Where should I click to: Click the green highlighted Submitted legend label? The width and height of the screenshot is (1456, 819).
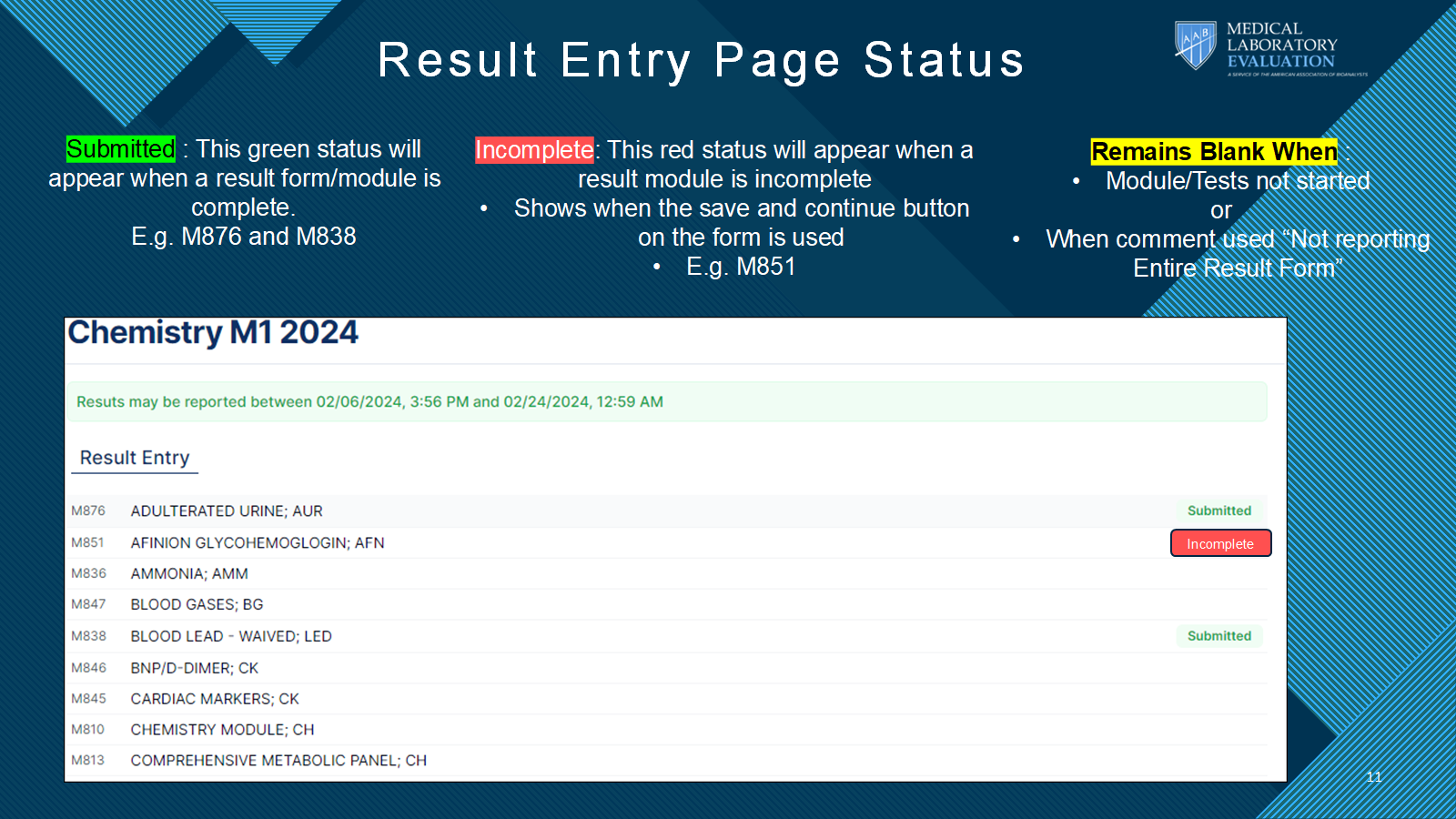pos(121,149)
